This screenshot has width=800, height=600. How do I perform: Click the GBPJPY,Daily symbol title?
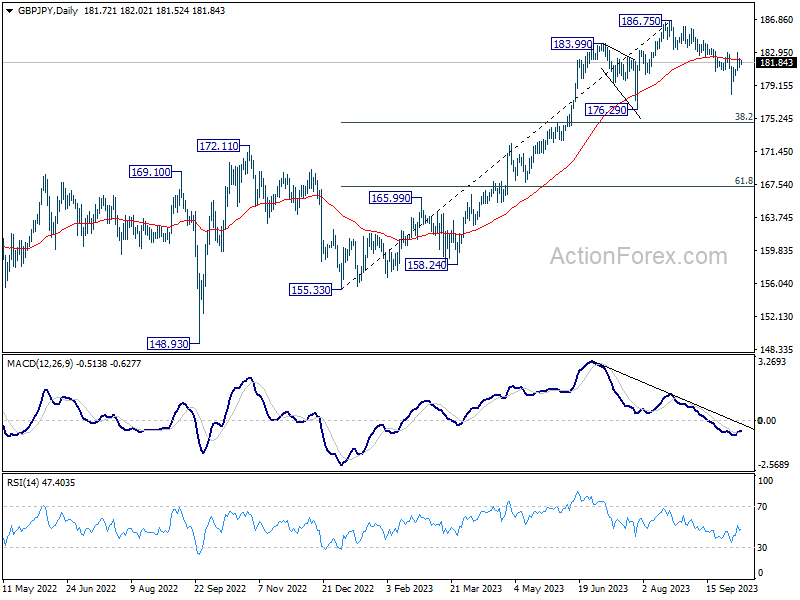(48, 11)
